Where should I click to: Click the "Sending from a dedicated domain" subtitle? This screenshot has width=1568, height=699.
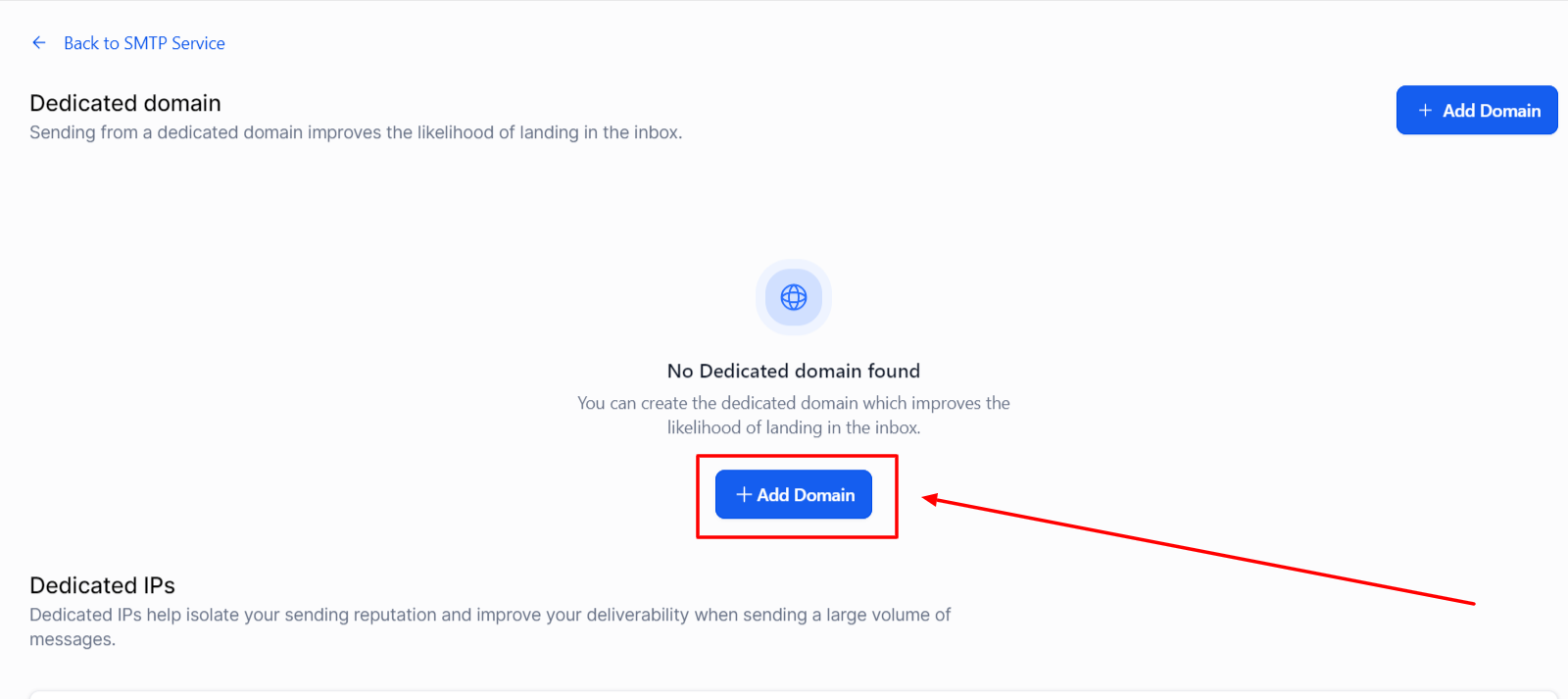point(355,132)
